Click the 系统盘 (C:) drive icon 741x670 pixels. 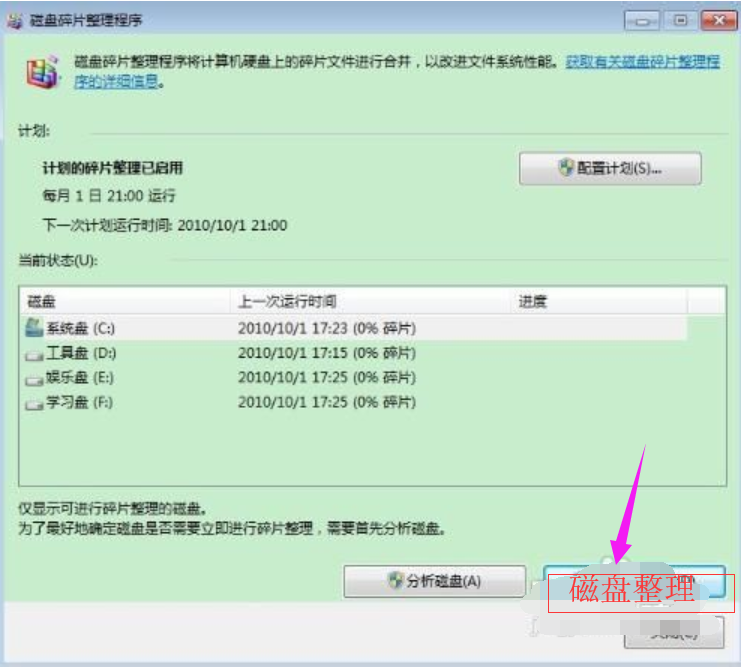pyautogui.click(x=34, y=327)
